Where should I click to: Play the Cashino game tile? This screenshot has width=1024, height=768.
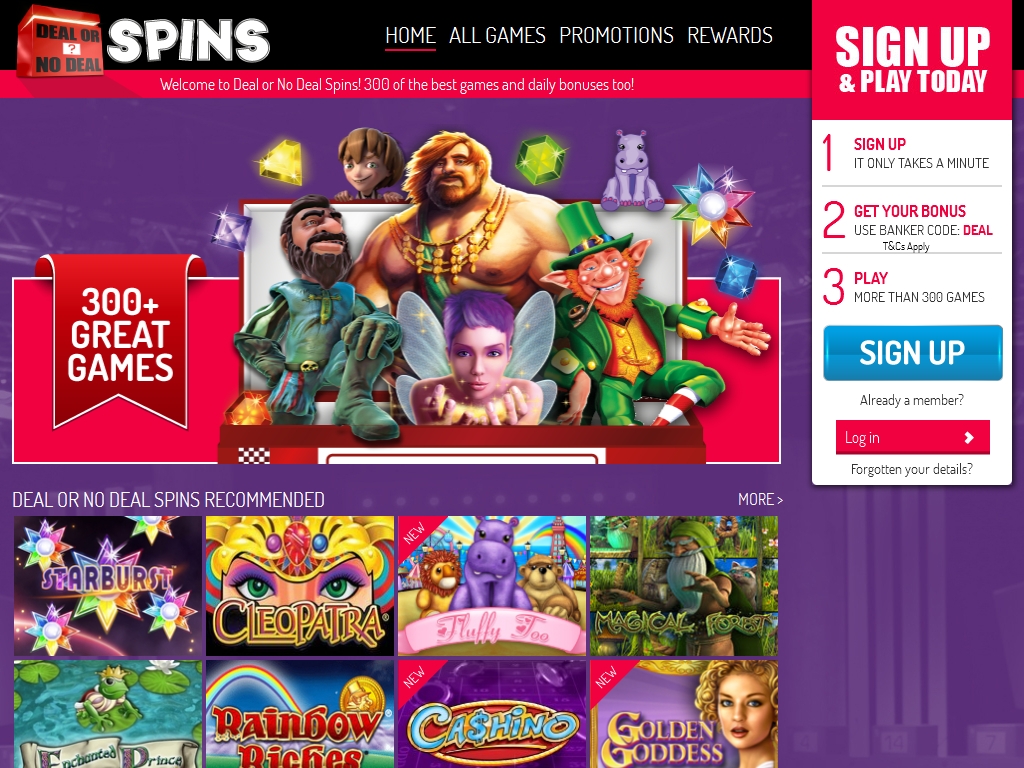point(492,714)
